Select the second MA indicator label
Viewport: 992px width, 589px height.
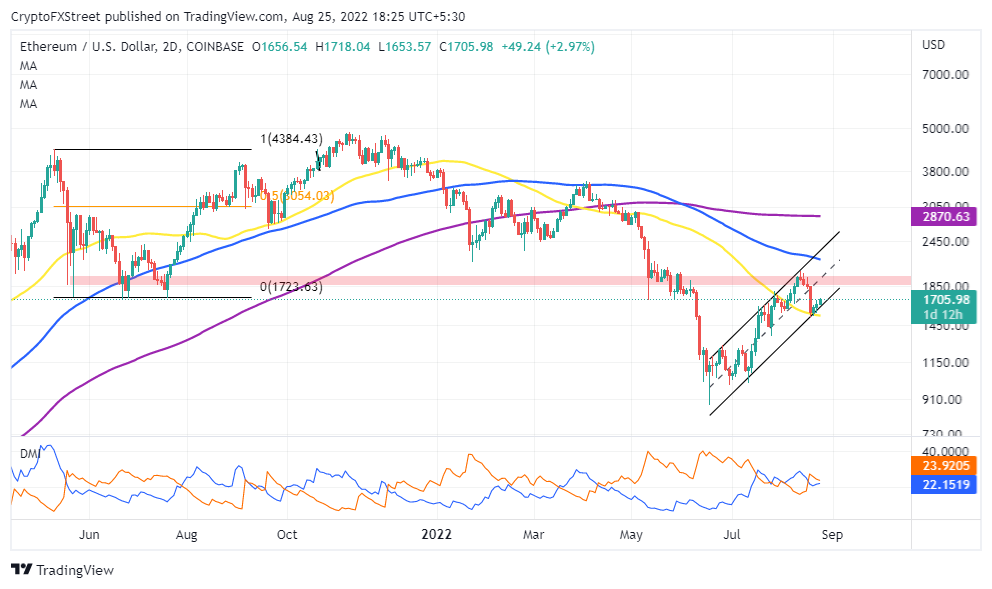(28, 85)
